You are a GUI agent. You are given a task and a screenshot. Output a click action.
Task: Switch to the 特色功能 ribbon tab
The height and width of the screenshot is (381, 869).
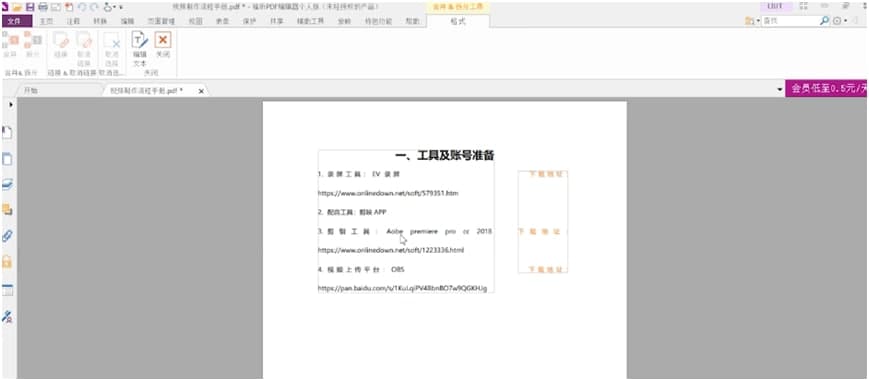(x=378, y=21)
